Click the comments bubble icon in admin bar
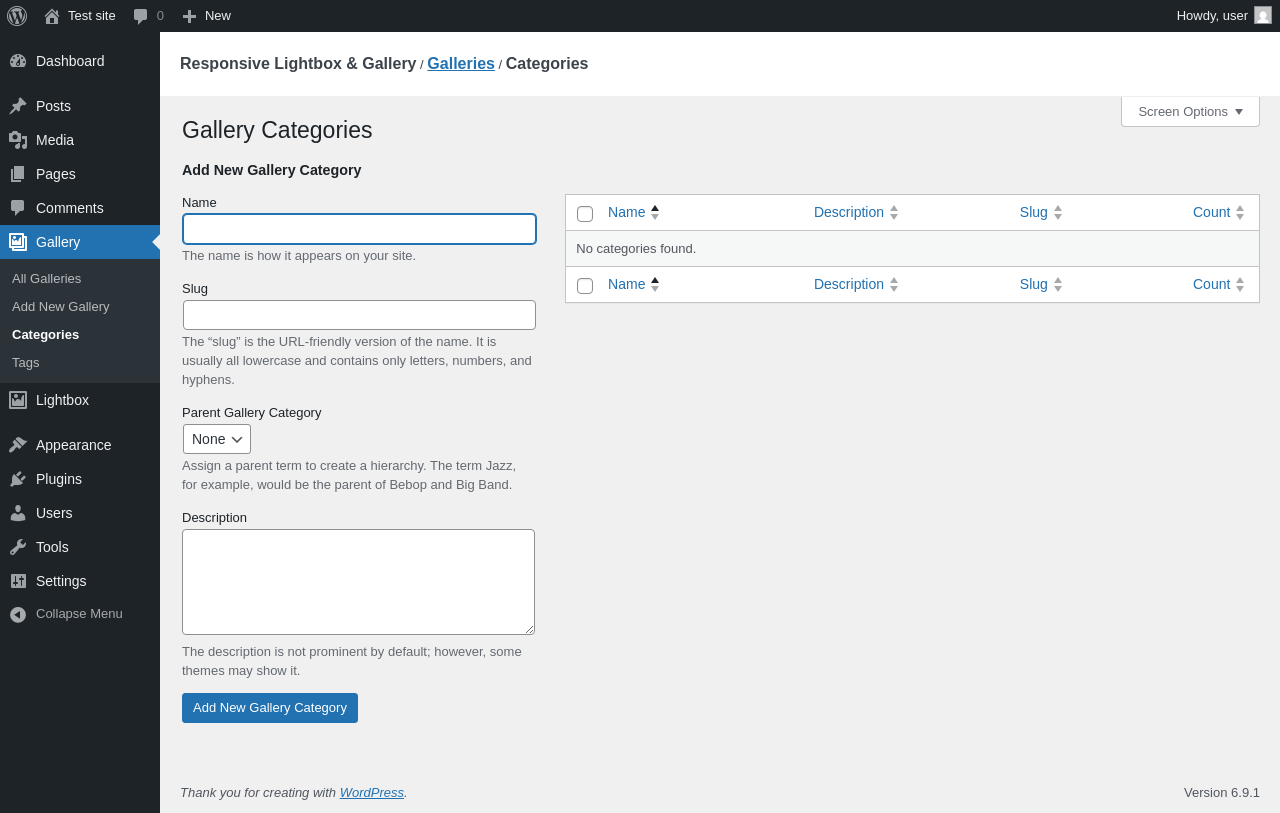Image resolution: width=1280 pixels, height=813 pixels. point(141,16)
